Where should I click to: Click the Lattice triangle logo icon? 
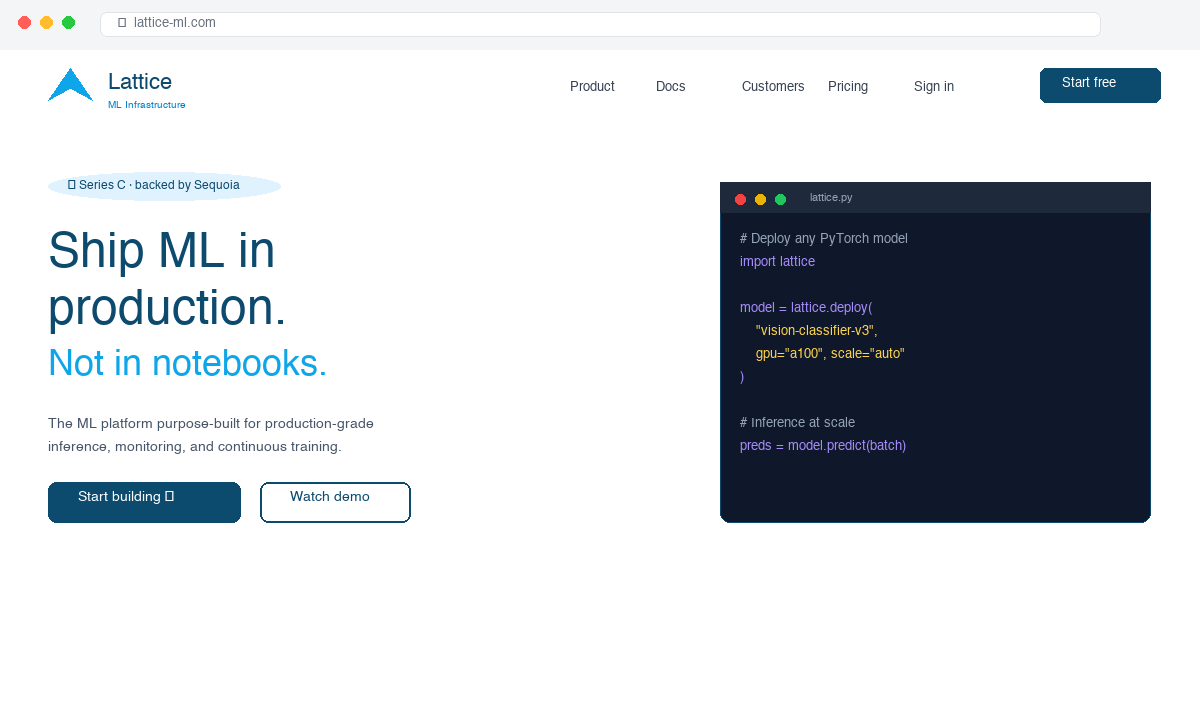click(x=70, y=85)
